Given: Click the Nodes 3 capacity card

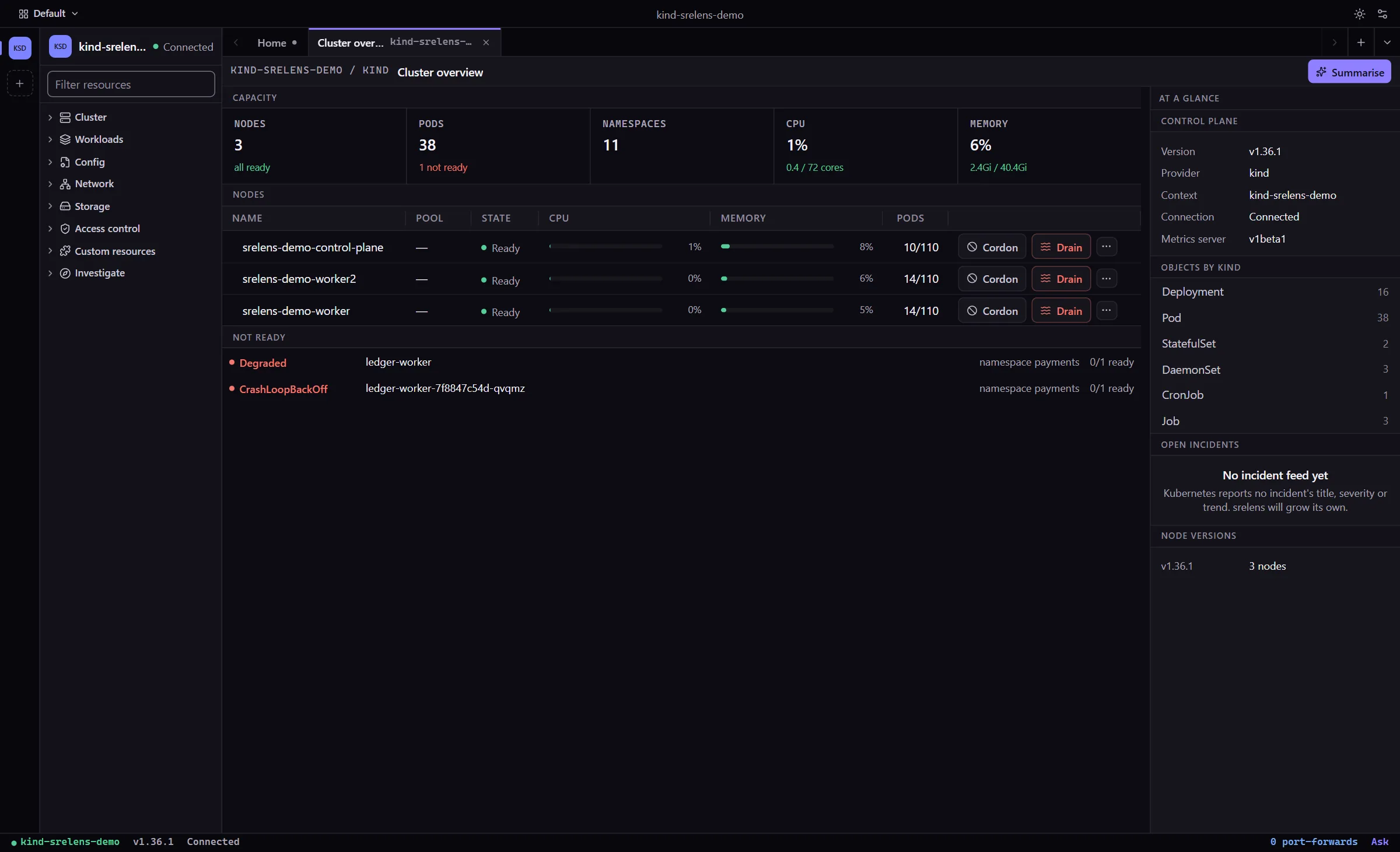Looking at the screenshot, I should coord(314,146).
